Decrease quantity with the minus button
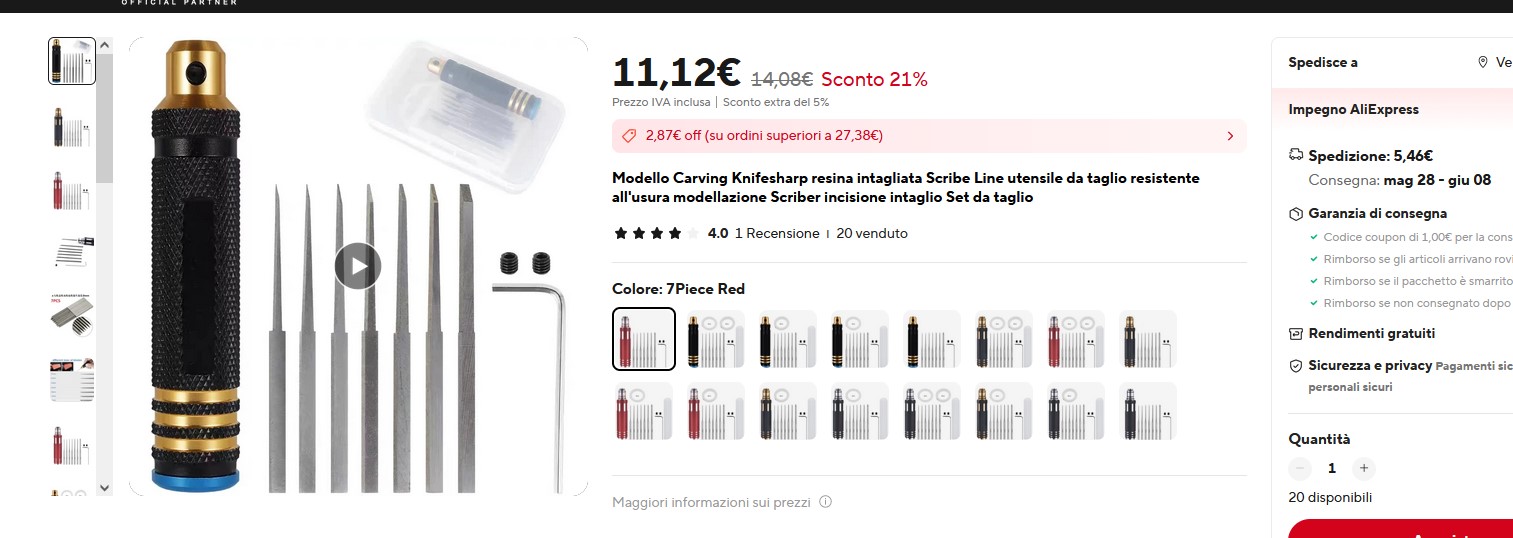 pos(1300,468)
